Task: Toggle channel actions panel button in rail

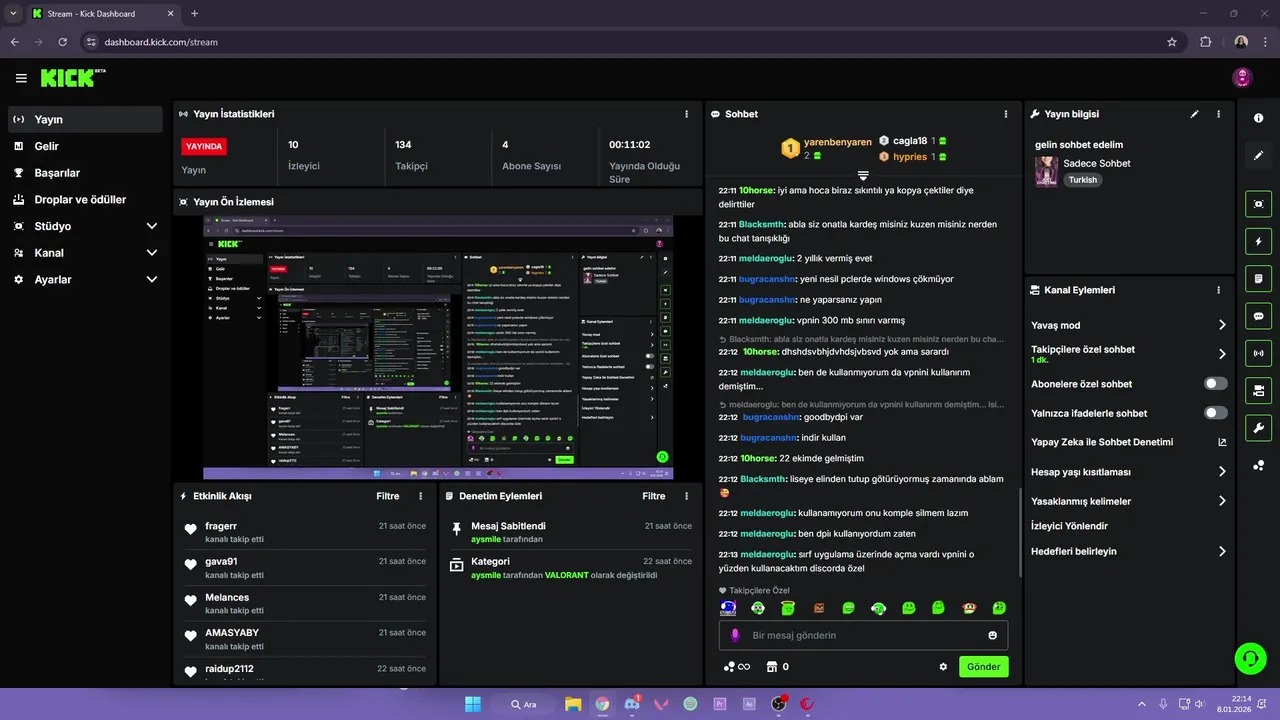Action: (x=1258, y=390)
